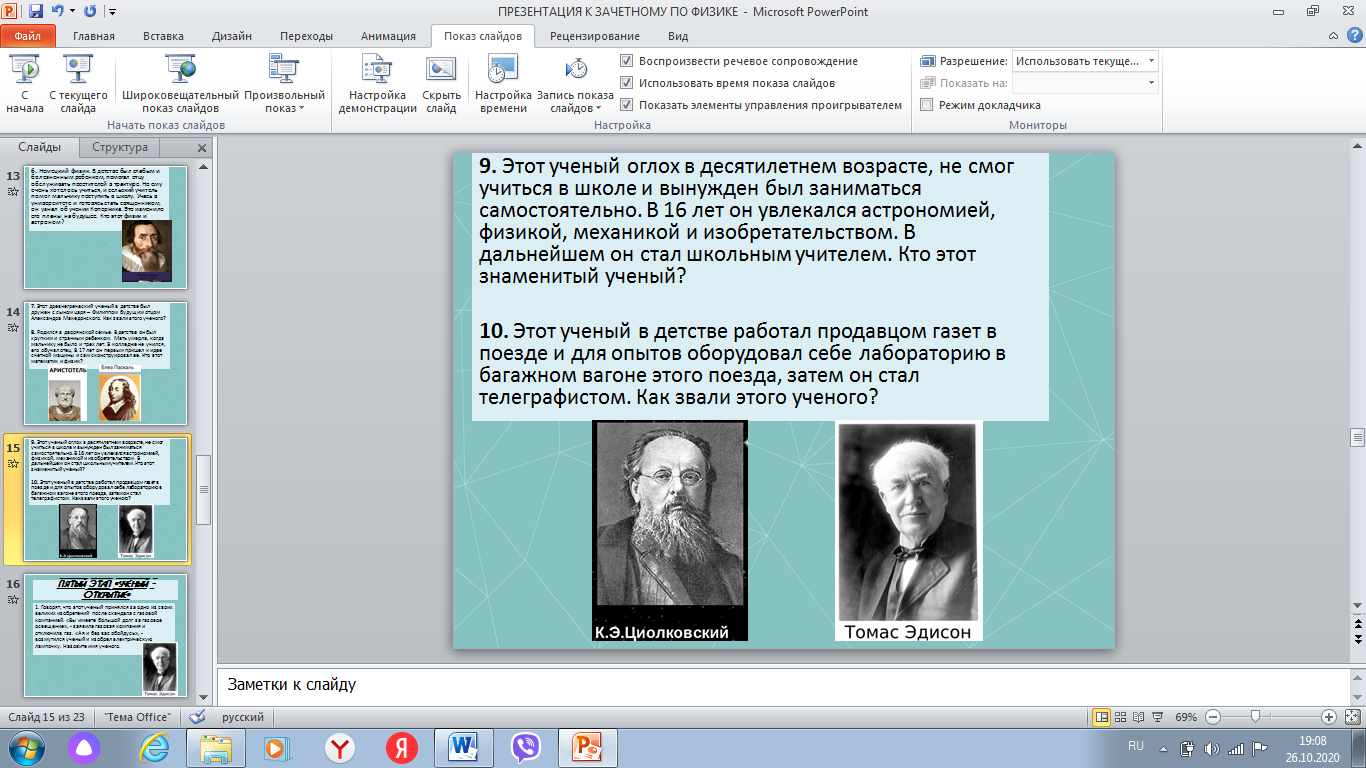Click the Слайд 15 из 23 indicator
1366x768 pixels.
(x=46, y=717)
